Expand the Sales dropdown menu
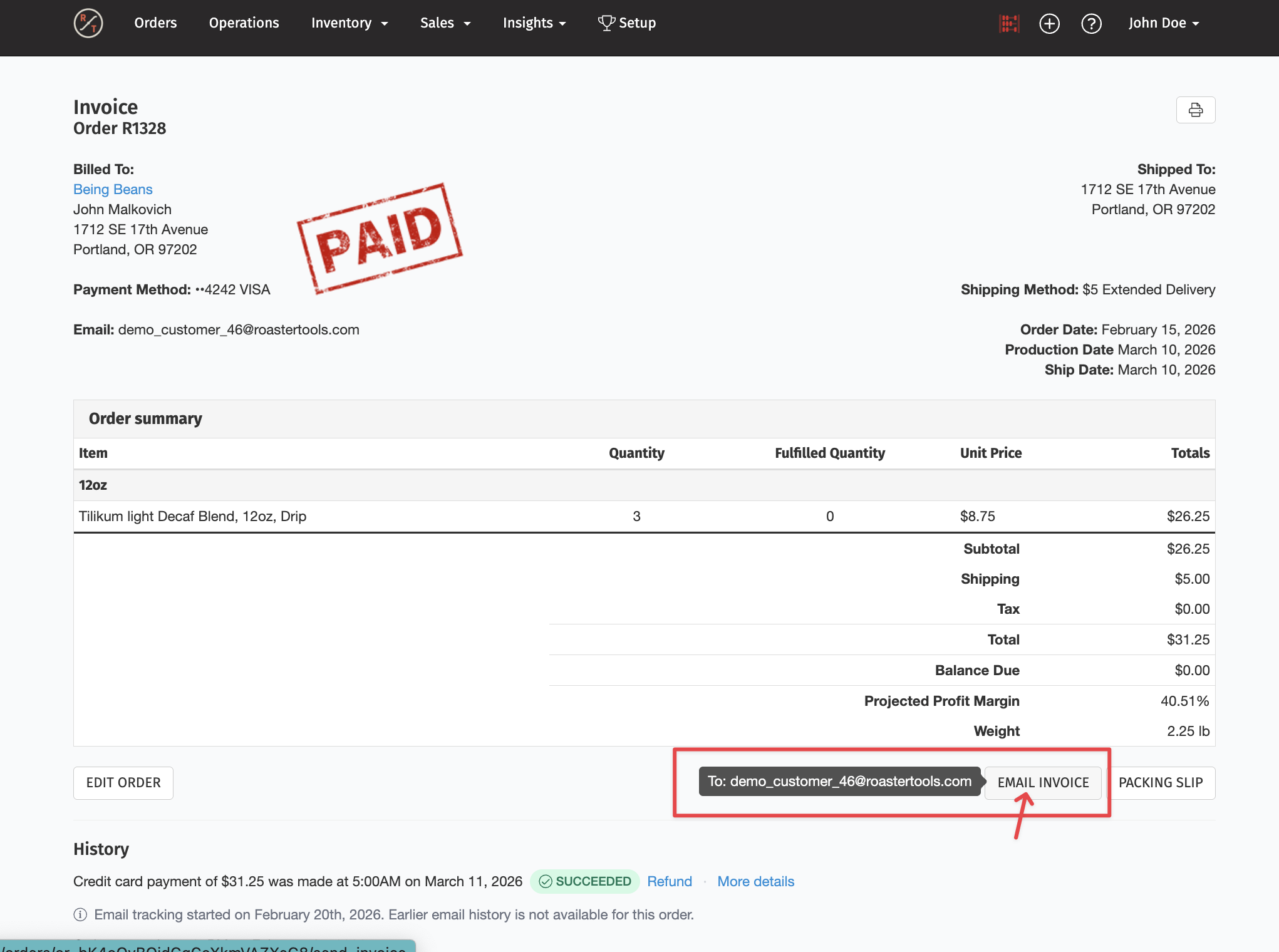 (445, 23)
